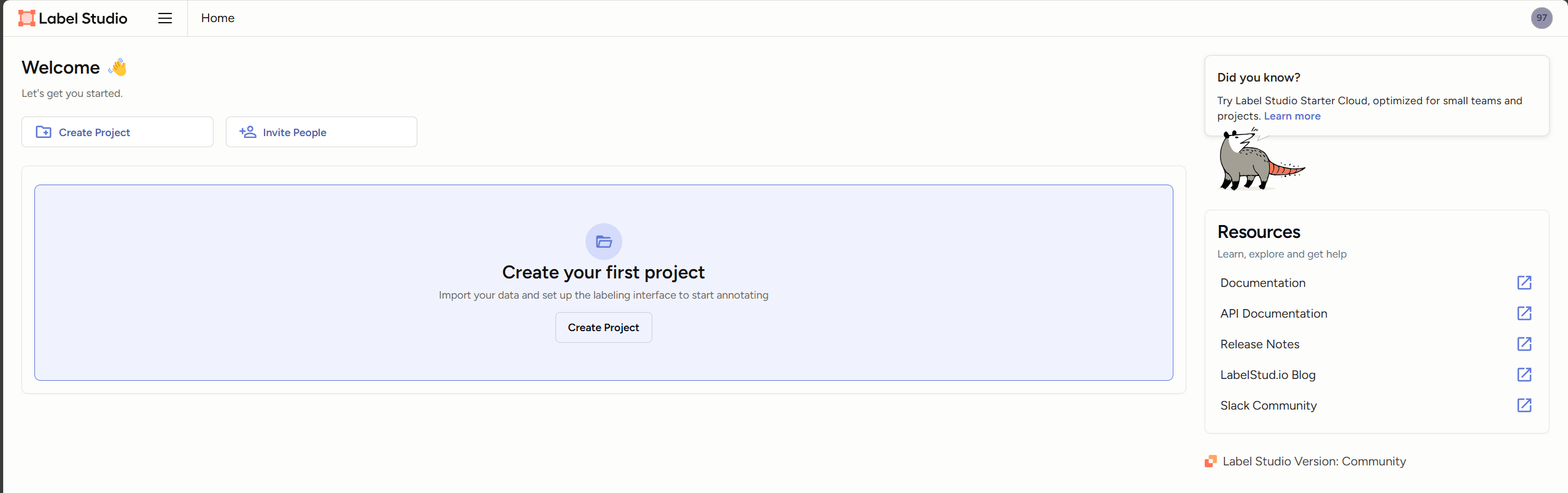Click Create Project in the first project card

coord(604,327)
